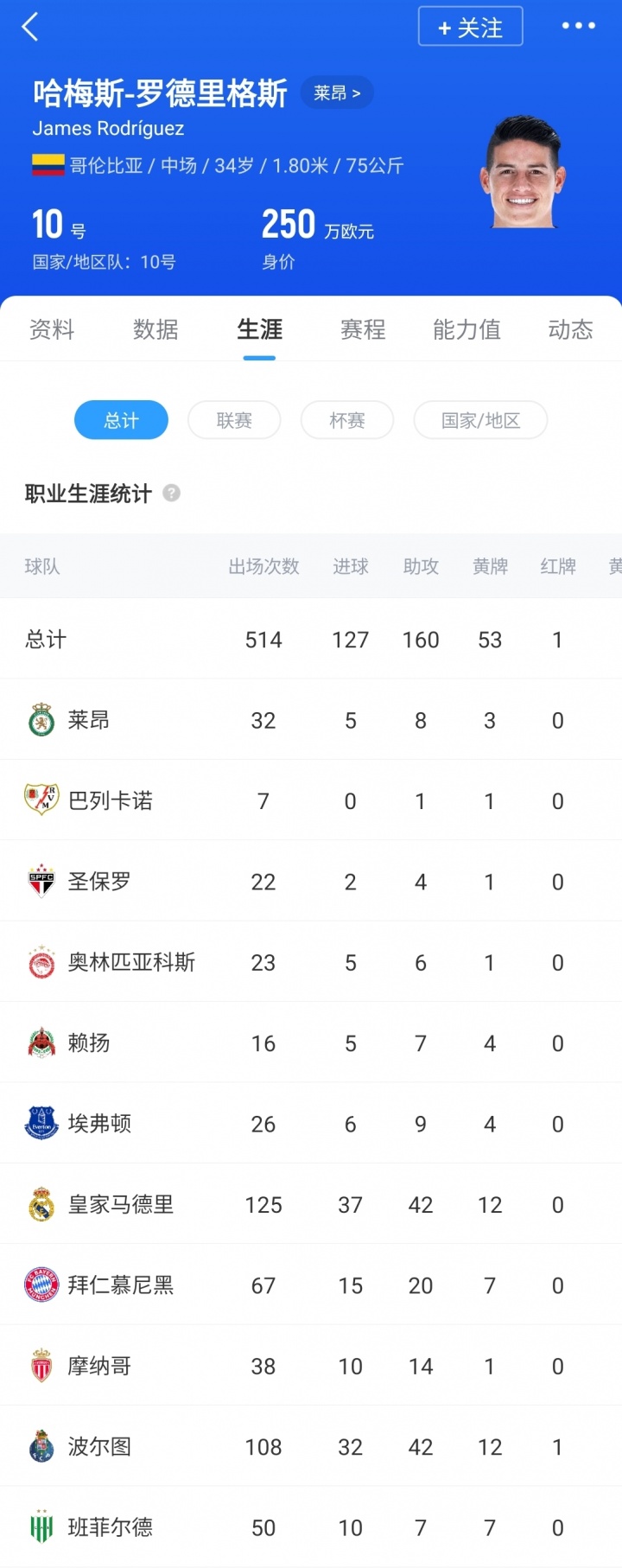The image size is (622, 1568).
Task: Switch to the 能力值 tab
Action: click(x=466, y=329)
